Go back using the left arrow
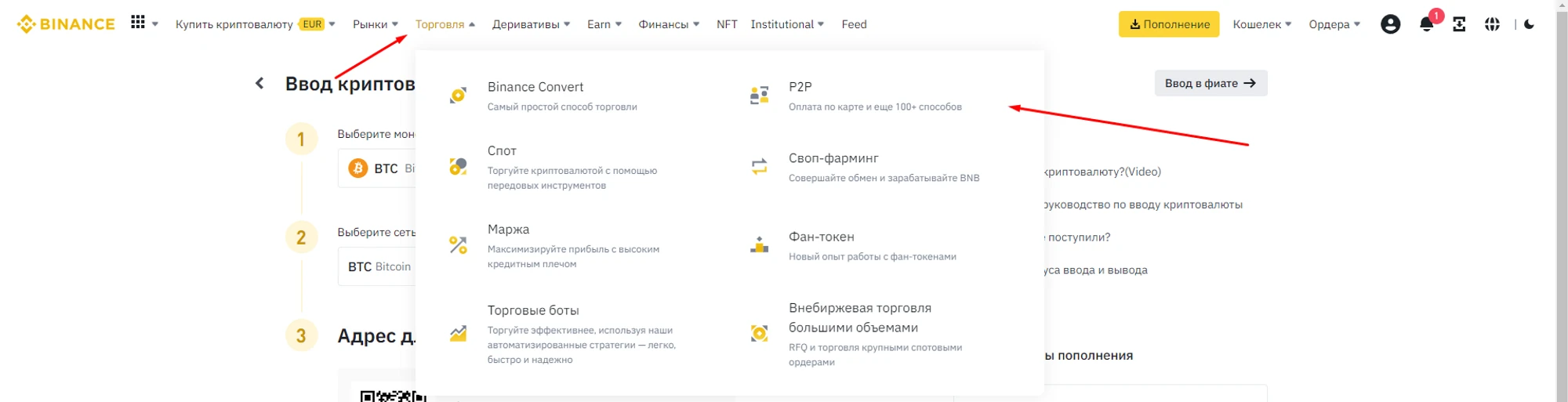The image size is (1568, 402). point(260,83)
